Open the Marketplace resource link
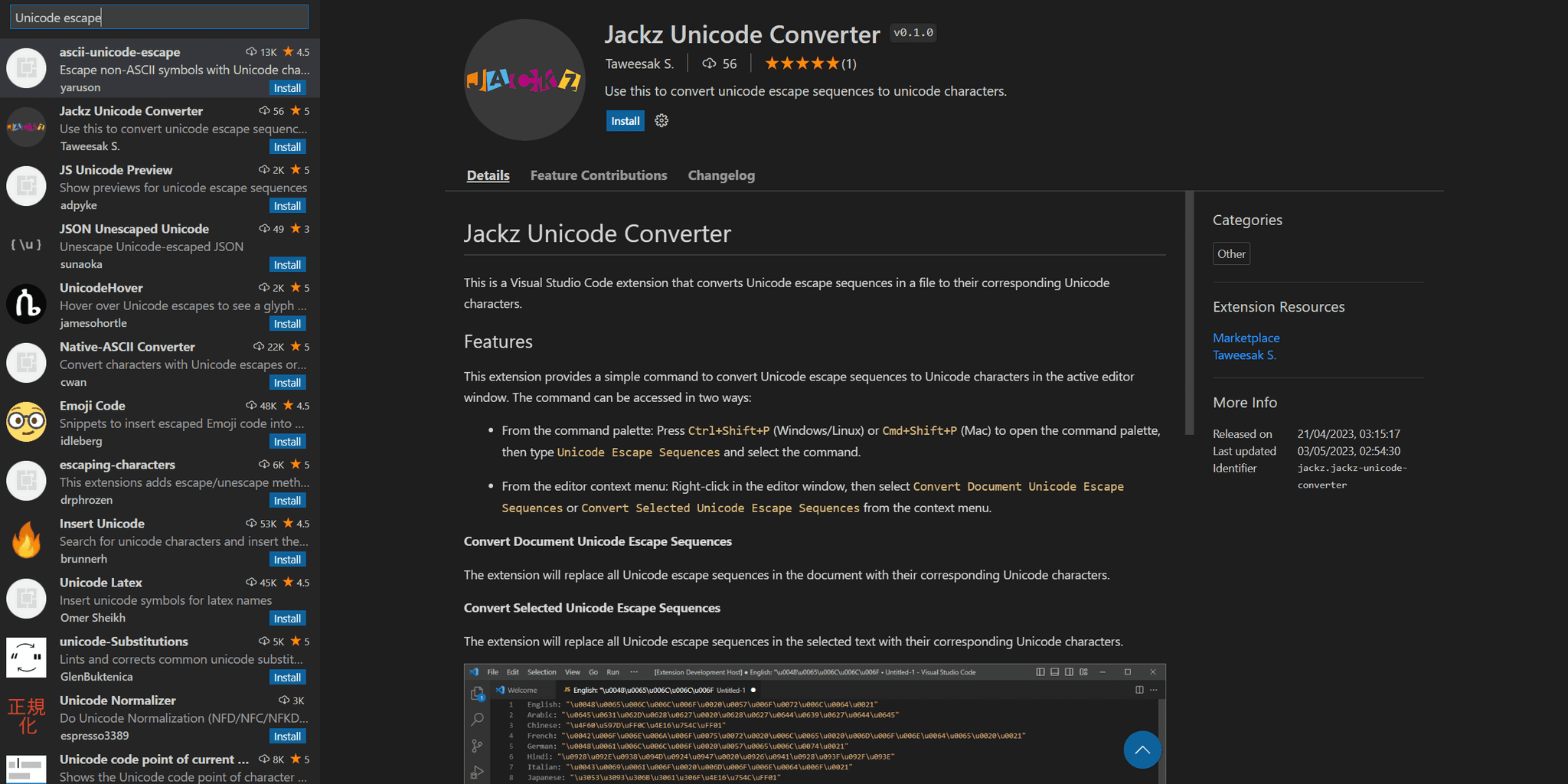Screen dimensions: 1568x784 (1246, 338)
